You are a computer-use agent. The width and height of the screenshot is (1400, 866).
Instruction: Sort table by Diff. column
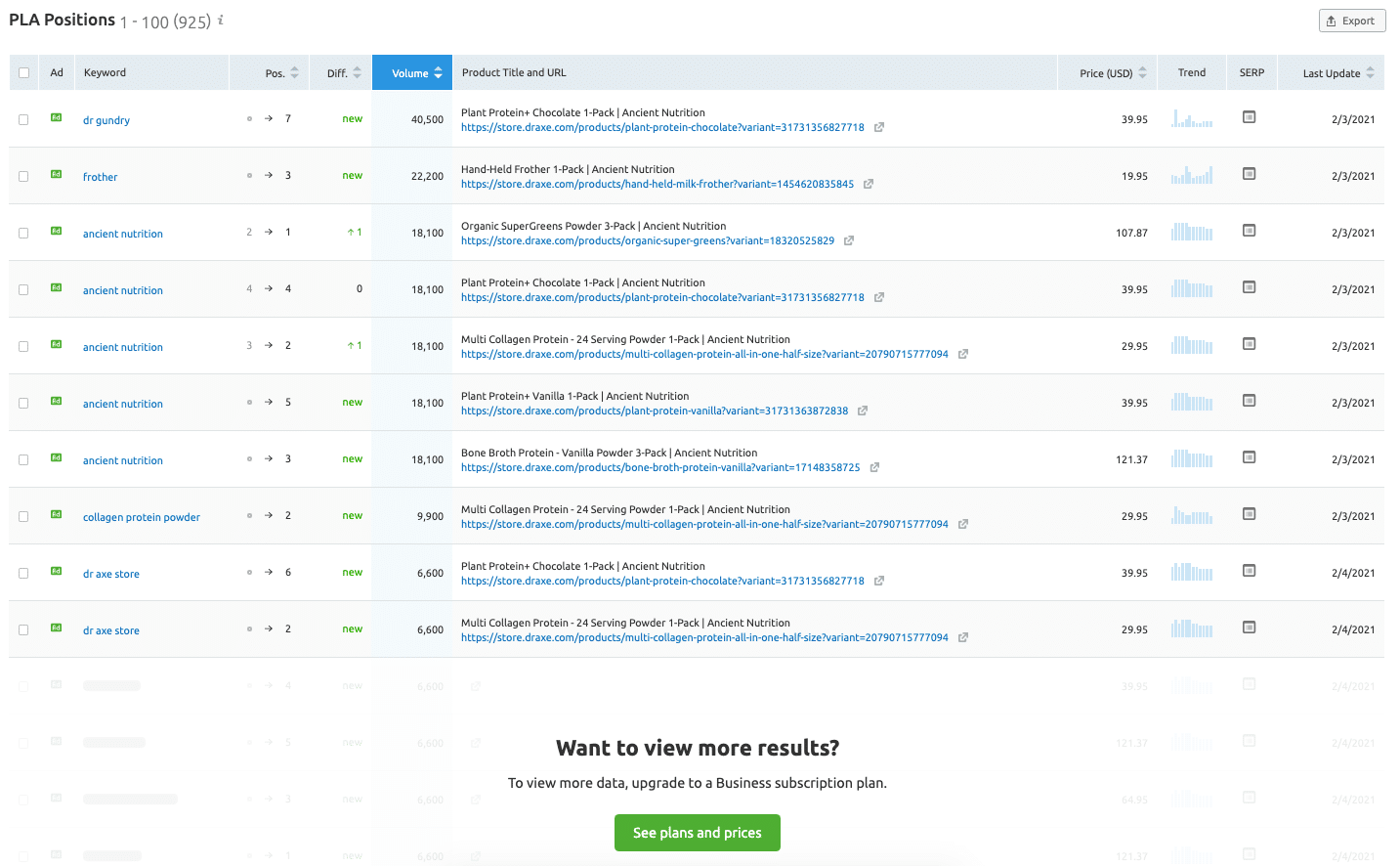(x=344, y=73)
